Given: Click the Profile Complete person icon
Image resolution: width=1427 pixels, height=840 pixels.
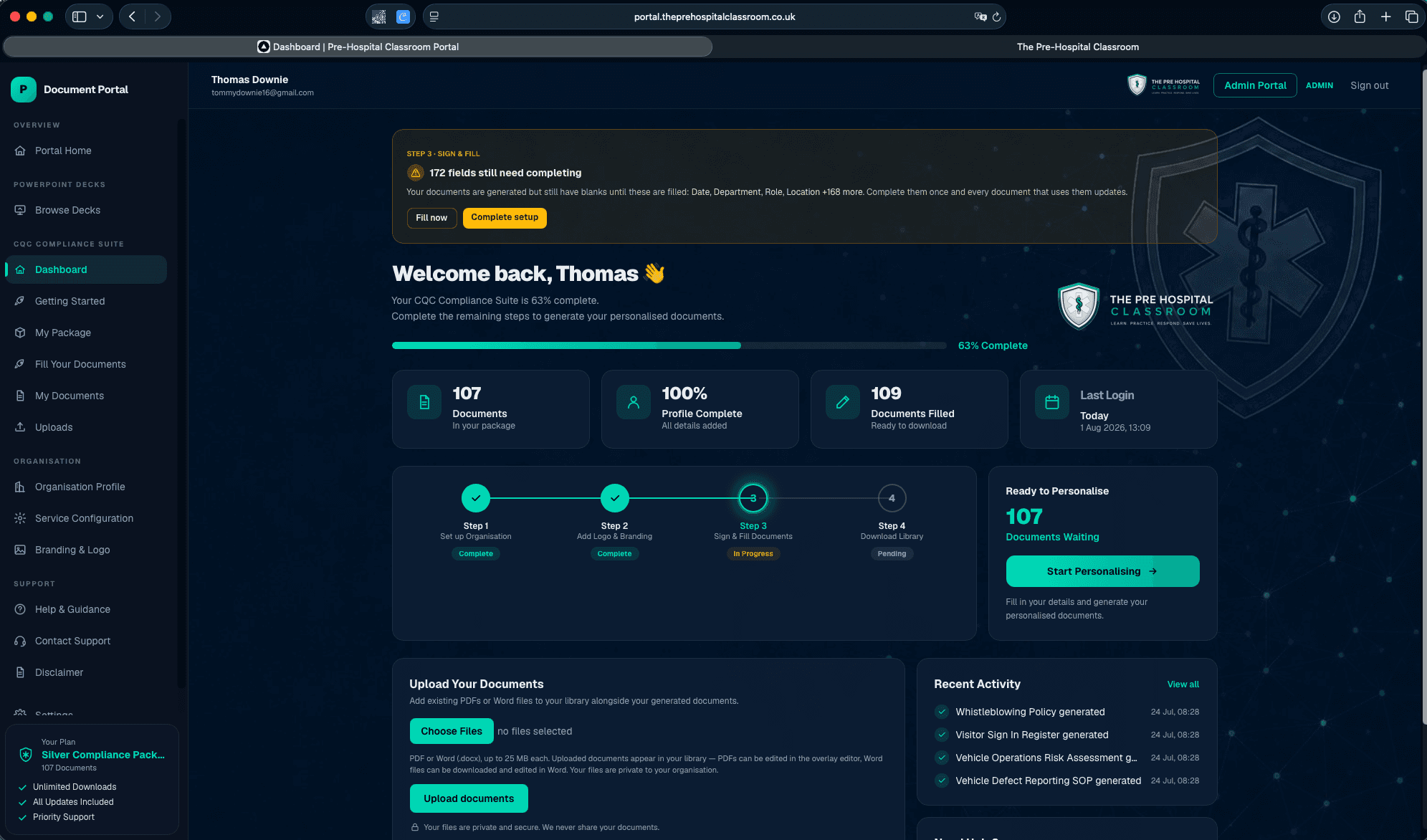Looking at the screenshot, I should 634,402.
